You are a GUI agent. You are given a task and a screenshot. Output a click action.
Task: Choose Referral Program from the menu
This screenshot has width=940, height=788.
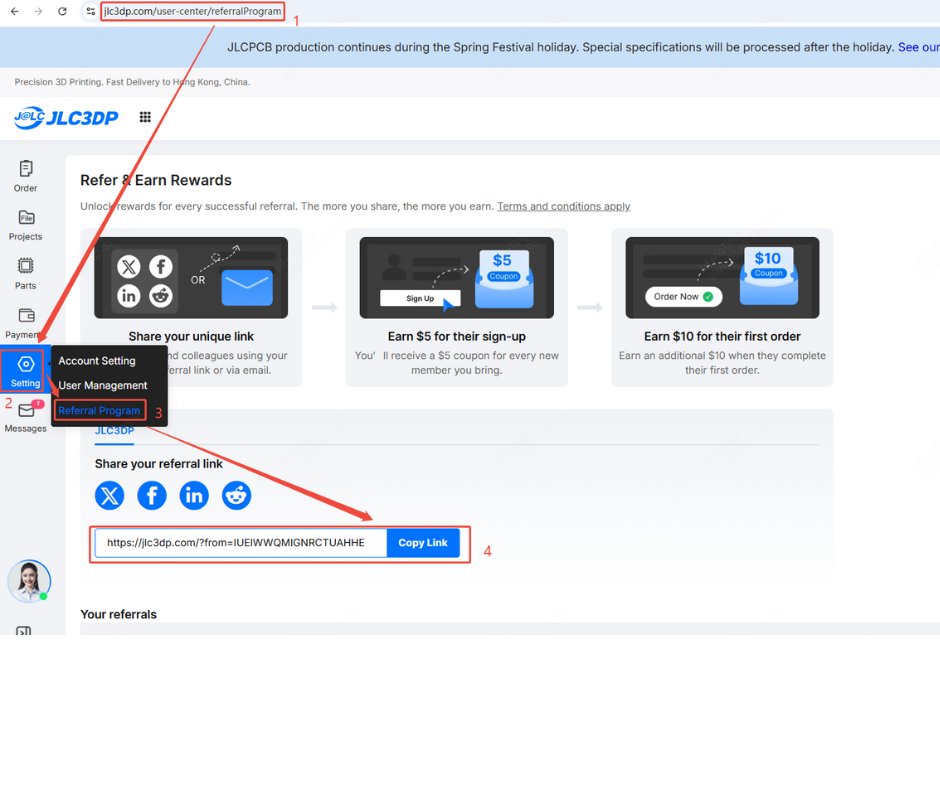(99, 411)
